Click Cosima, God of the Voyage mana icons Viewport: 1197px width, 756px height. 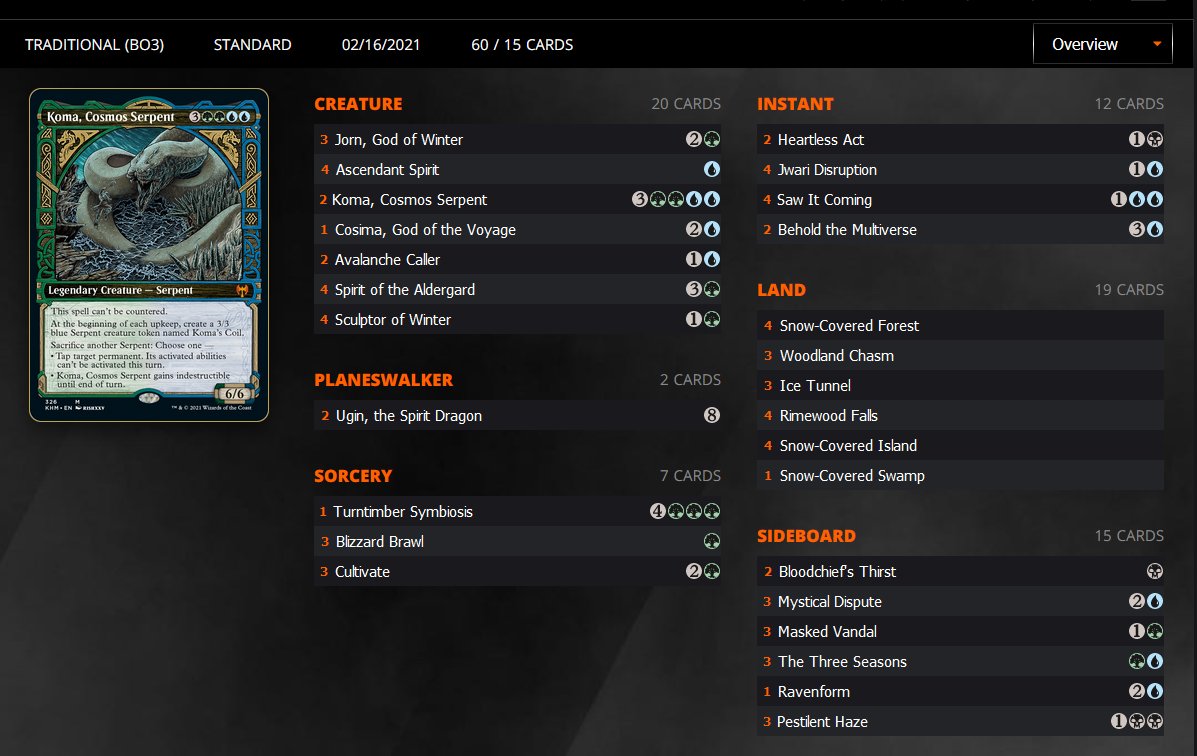(703, 229)
